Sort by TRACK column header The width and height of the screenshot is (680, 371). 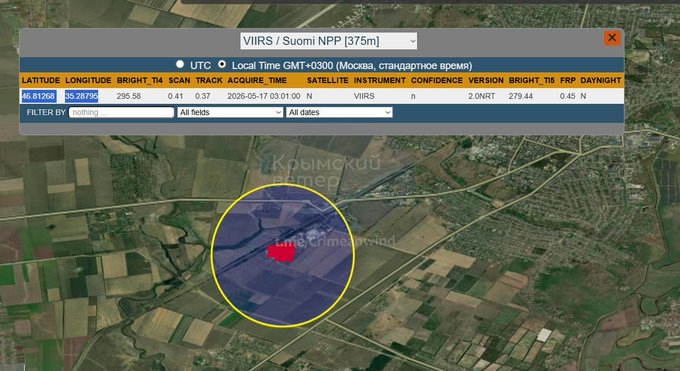[x=209, y=80]
